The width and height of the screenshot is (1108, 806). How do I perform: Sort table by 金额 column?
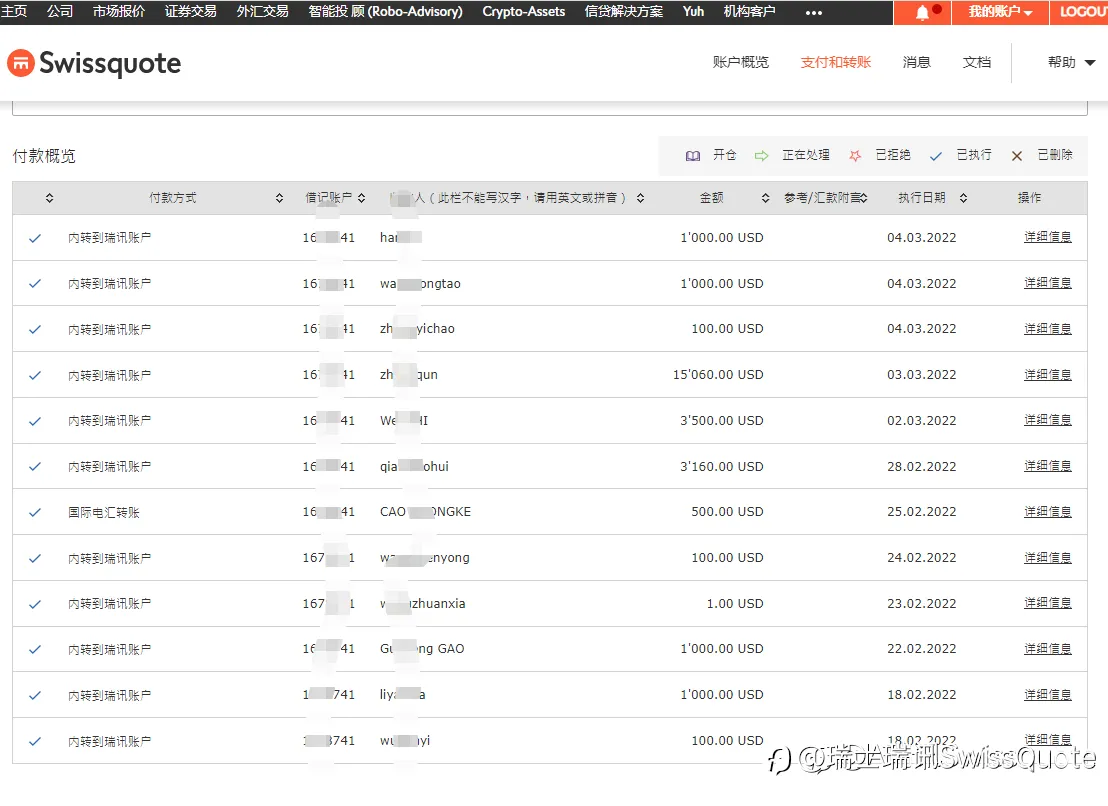(765, 198)
